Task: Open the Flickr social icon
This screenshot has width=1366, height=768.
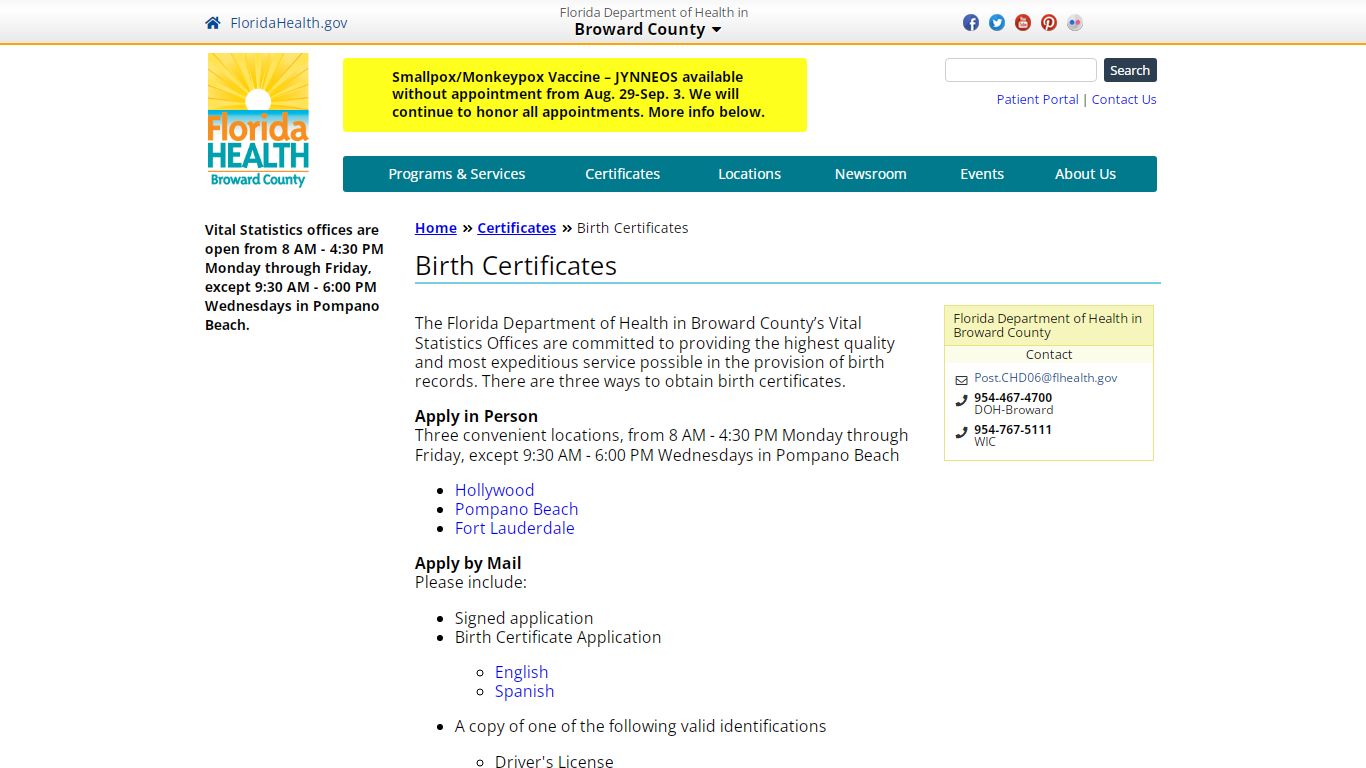Action: point(1075,23)
